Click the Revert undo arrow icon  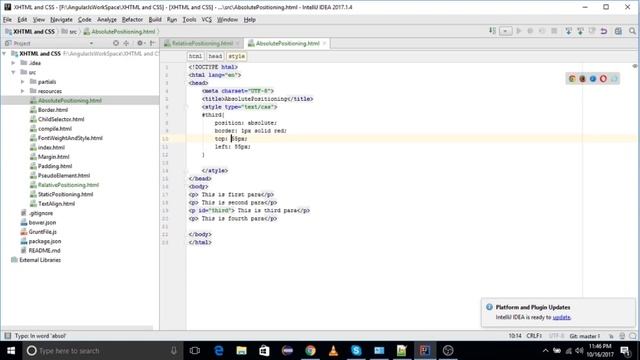point(604,31)
